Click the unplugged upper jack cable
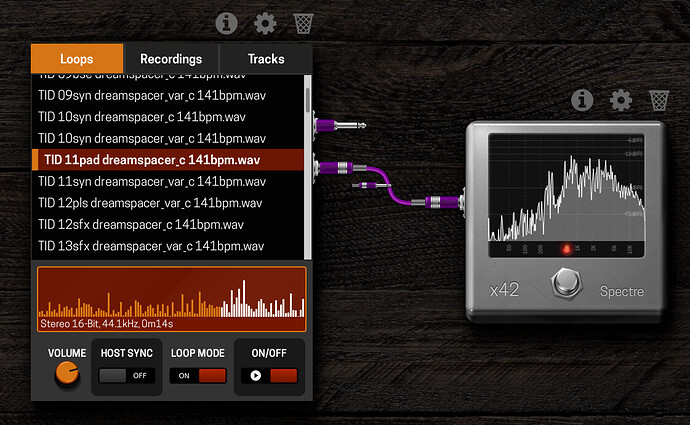Screen dimensions: 690x425 340,125
